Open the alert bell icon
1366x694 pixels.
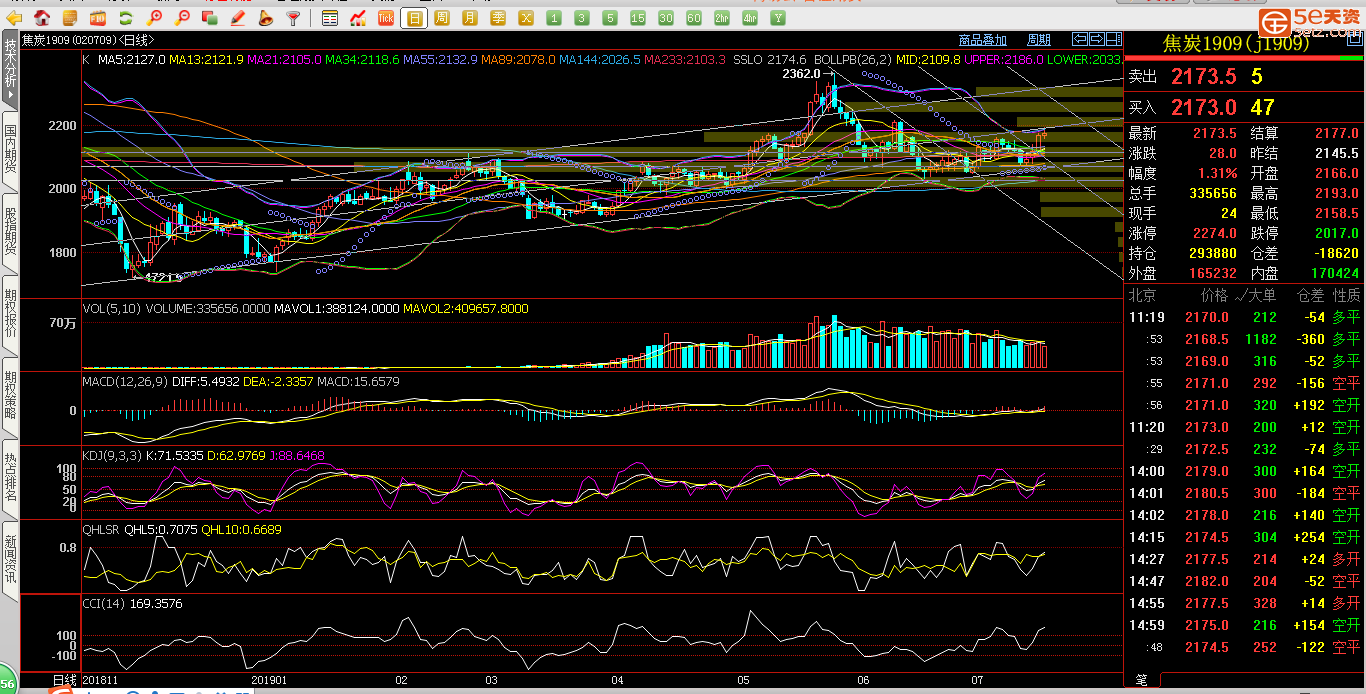pos(265,18)
